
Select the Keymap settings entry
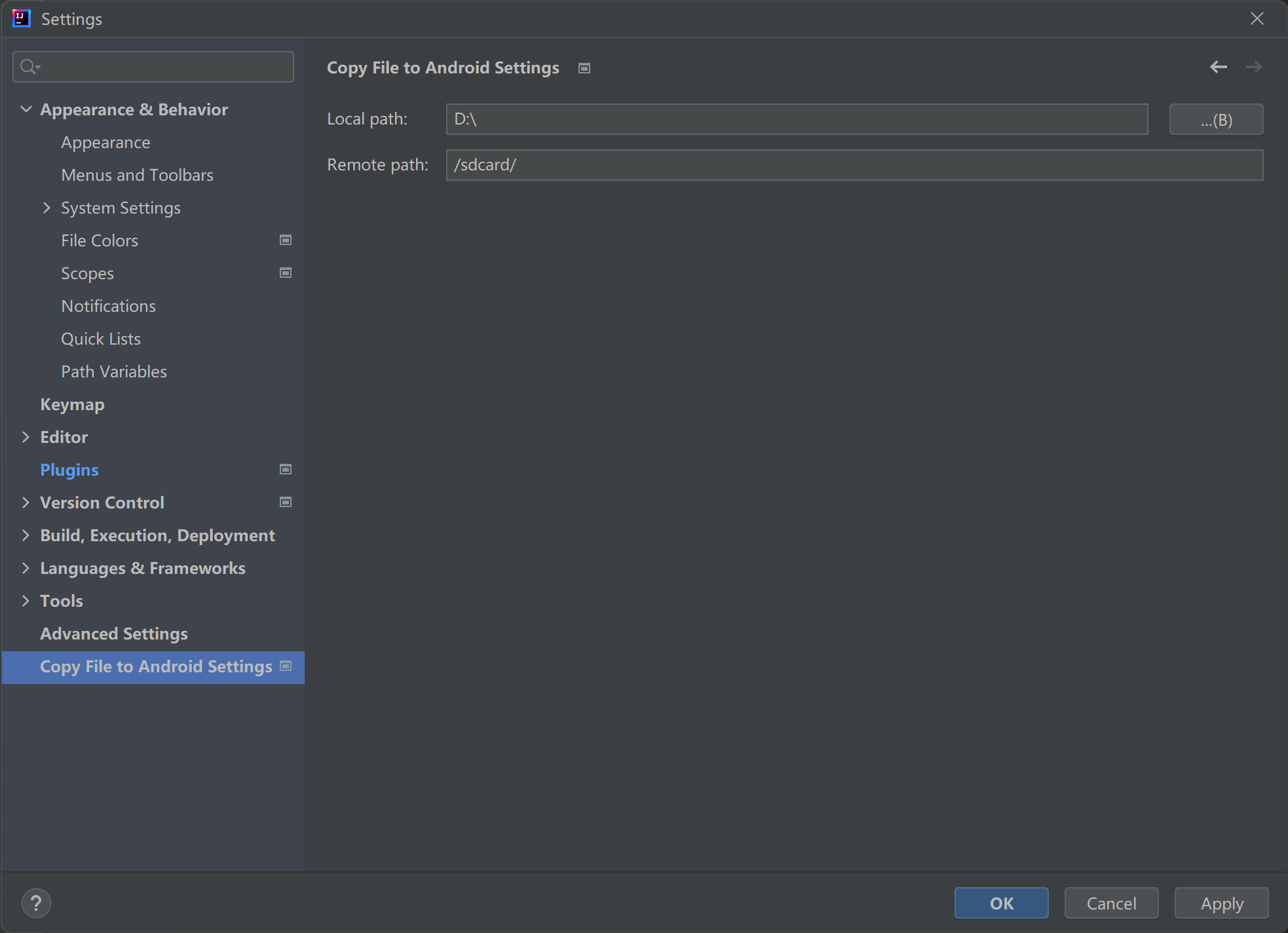point(72,404)
